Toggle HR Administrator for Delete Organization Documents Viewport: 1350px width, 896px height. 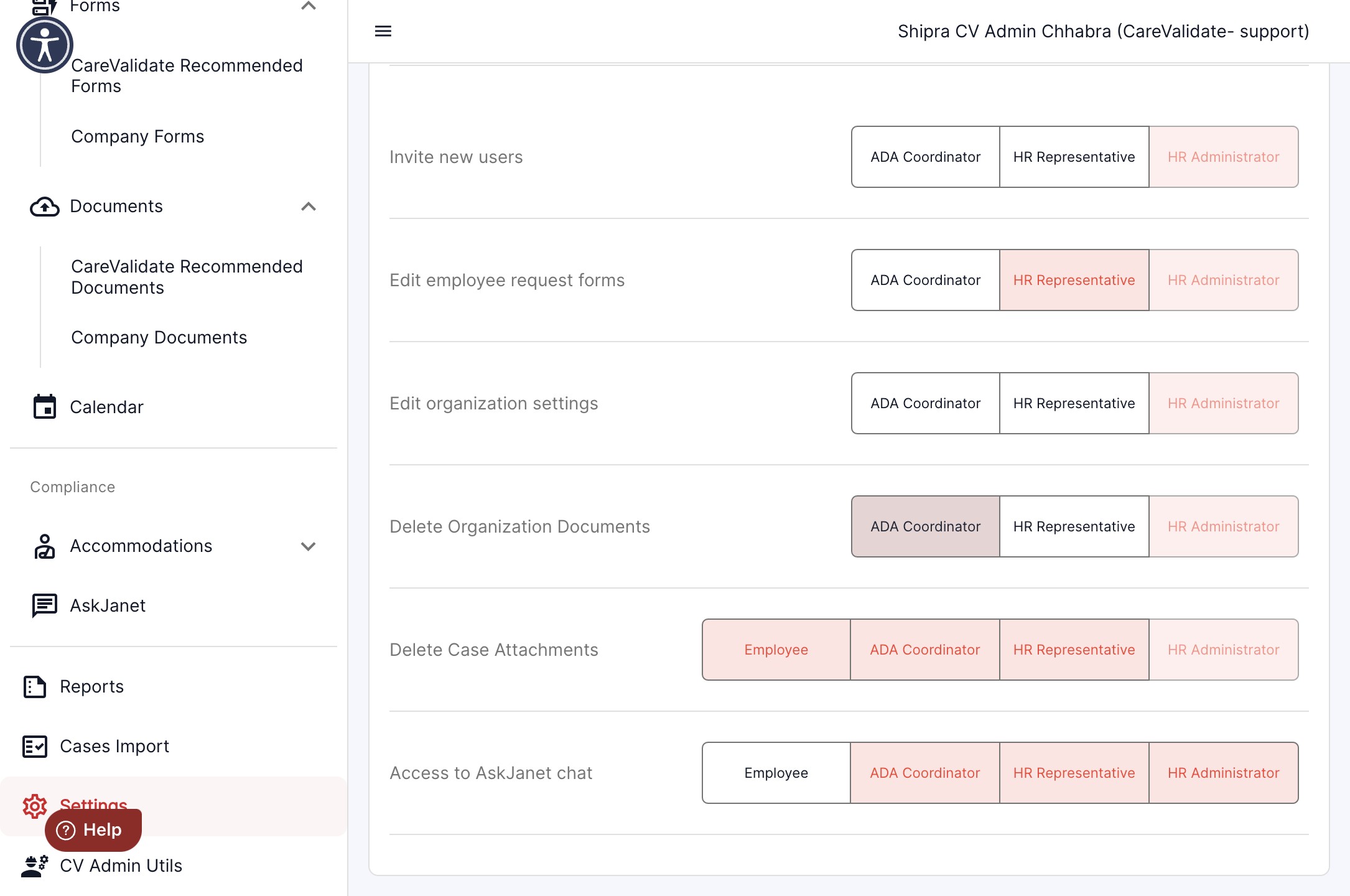pos(1224,526)
